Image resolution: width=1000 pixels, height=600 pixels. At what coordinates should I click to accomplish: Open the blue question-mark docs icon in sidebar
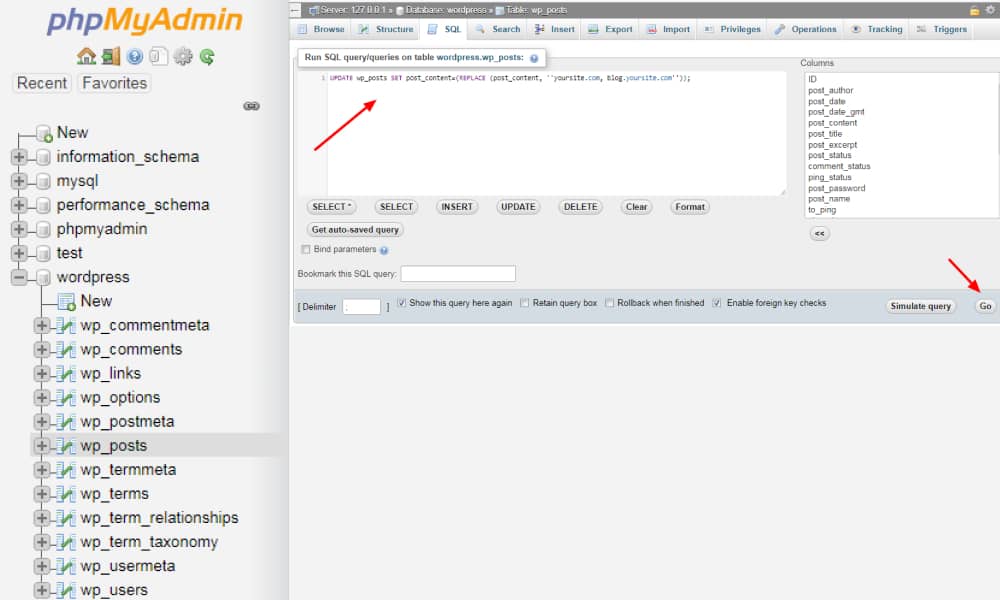(x=135, y=57)
